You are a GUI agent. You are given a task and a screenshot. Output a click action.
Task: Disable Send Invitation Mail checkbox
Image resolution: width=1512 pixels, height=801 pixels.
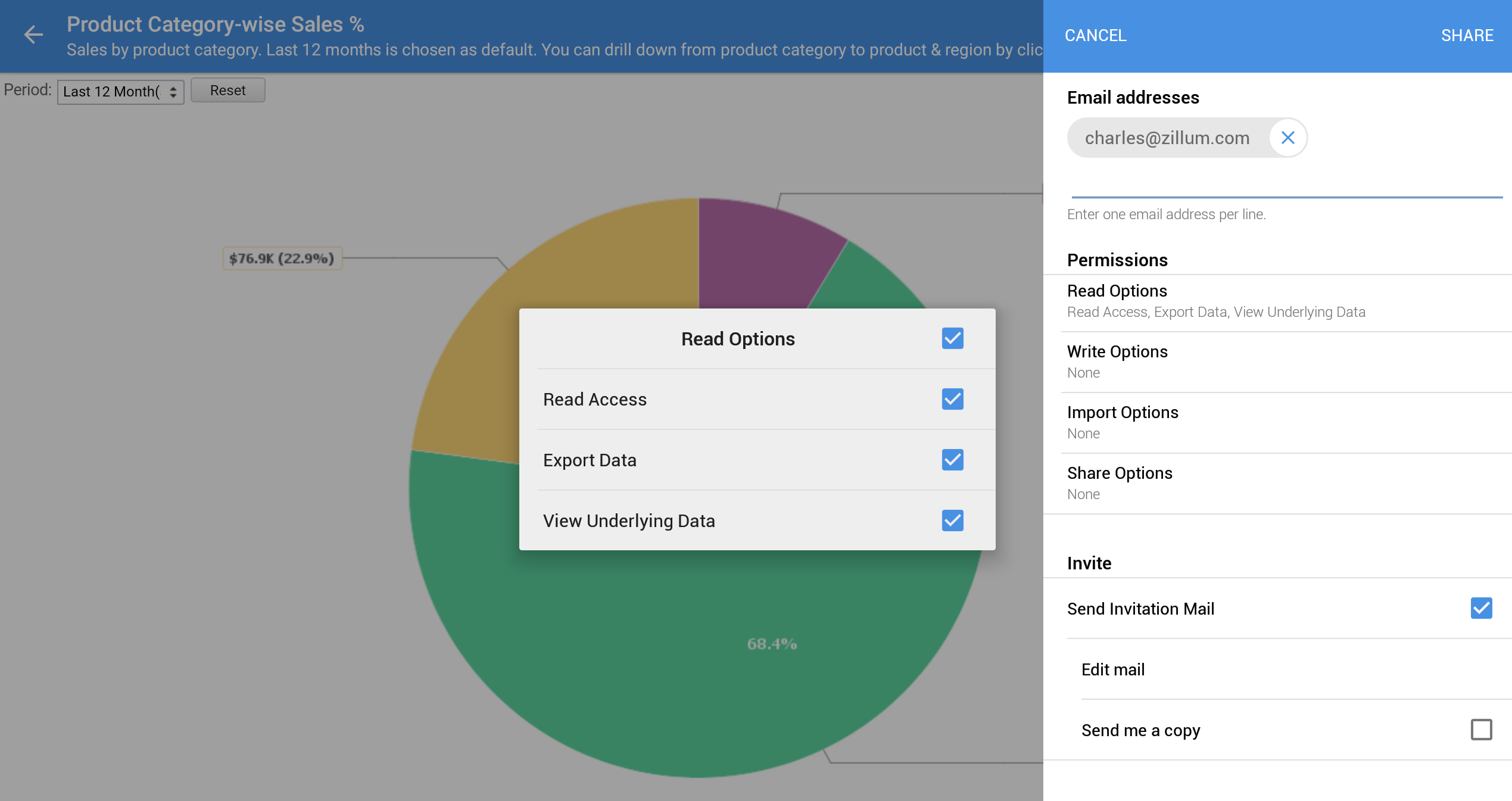(x=1480, y=608)
